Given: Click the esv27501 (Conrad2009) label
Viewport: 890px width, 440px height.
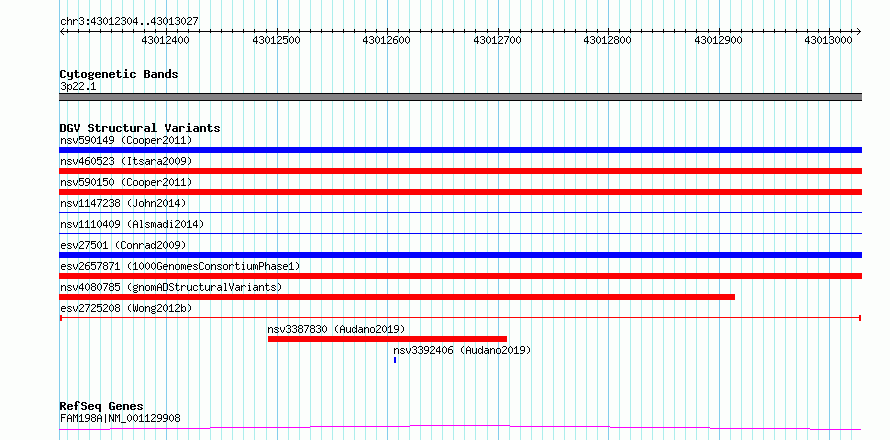Looking at the screenshot, I should [123, 245].
